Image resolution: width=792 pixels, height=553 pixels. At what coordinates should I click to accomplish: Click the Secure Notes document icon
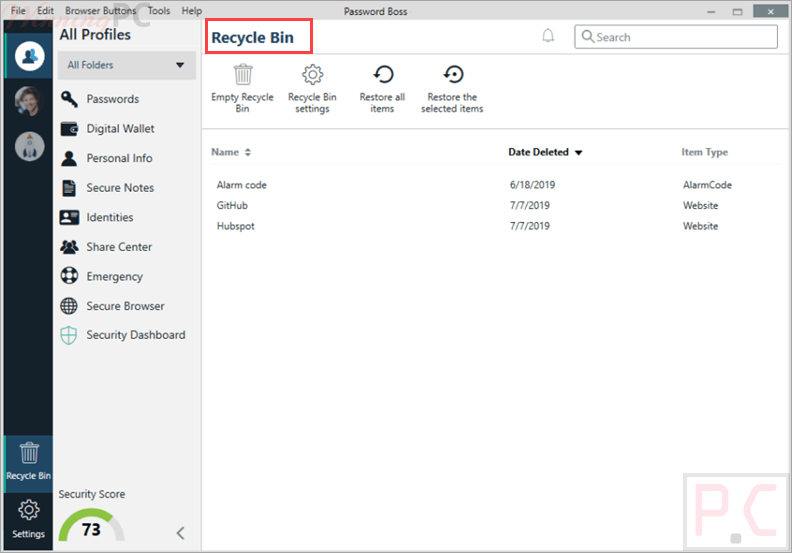[69, 188]
